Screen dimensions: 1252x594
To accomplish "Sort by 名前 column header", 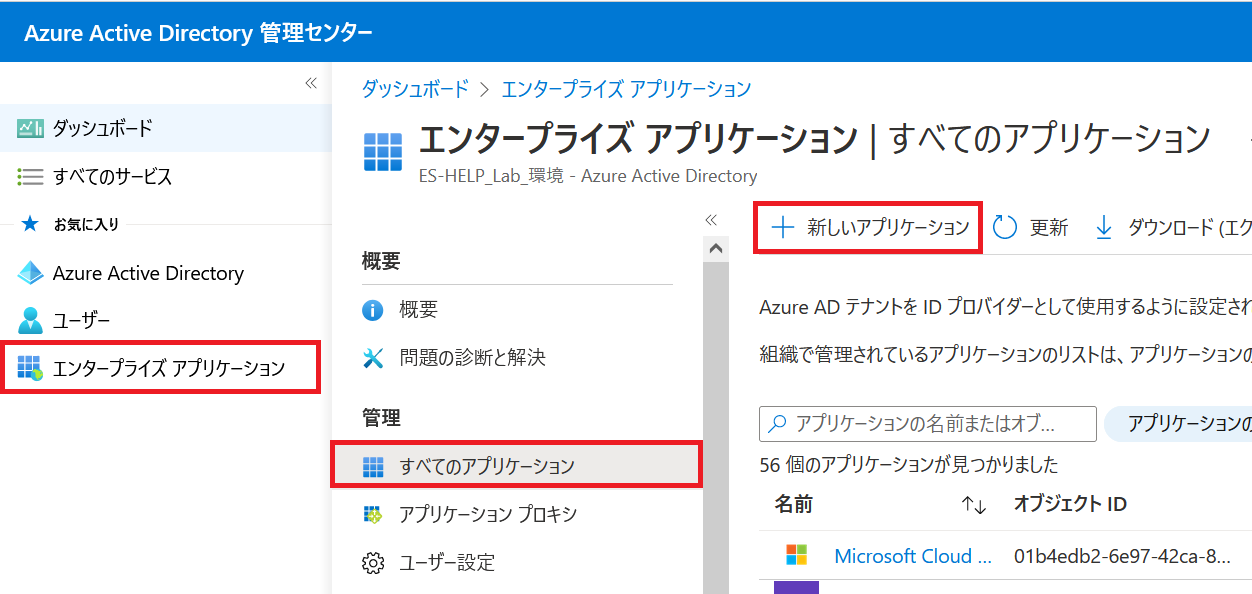I will click(794, 505).
